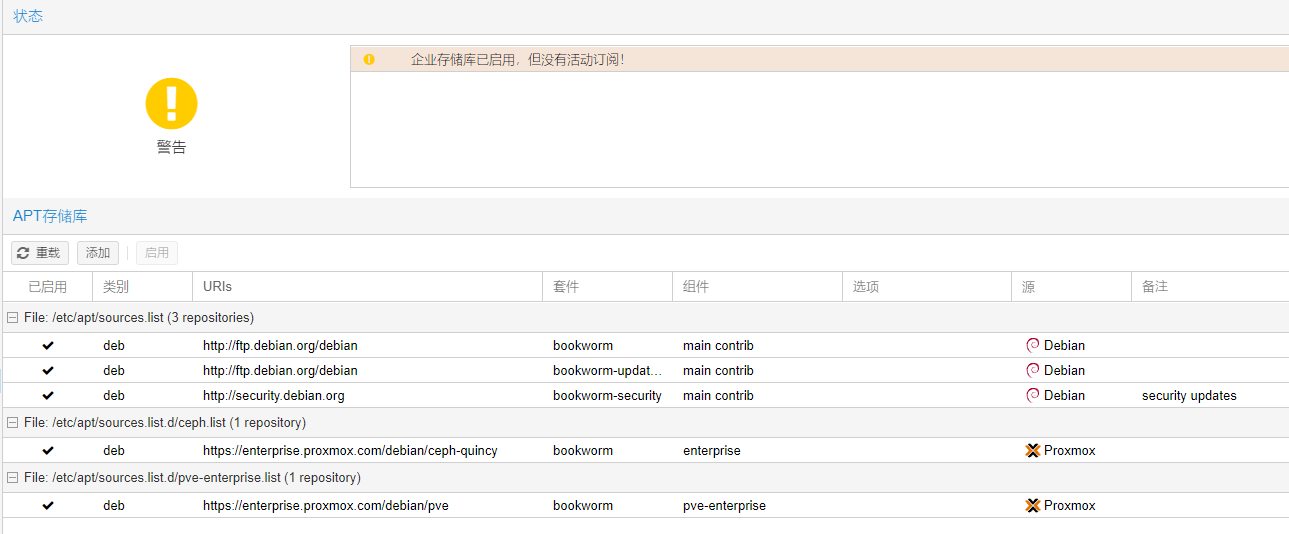Select the https://enterprise.proxmox.com/debian/pve URI cell
1289x534 pixels.
tap(326, 505)
